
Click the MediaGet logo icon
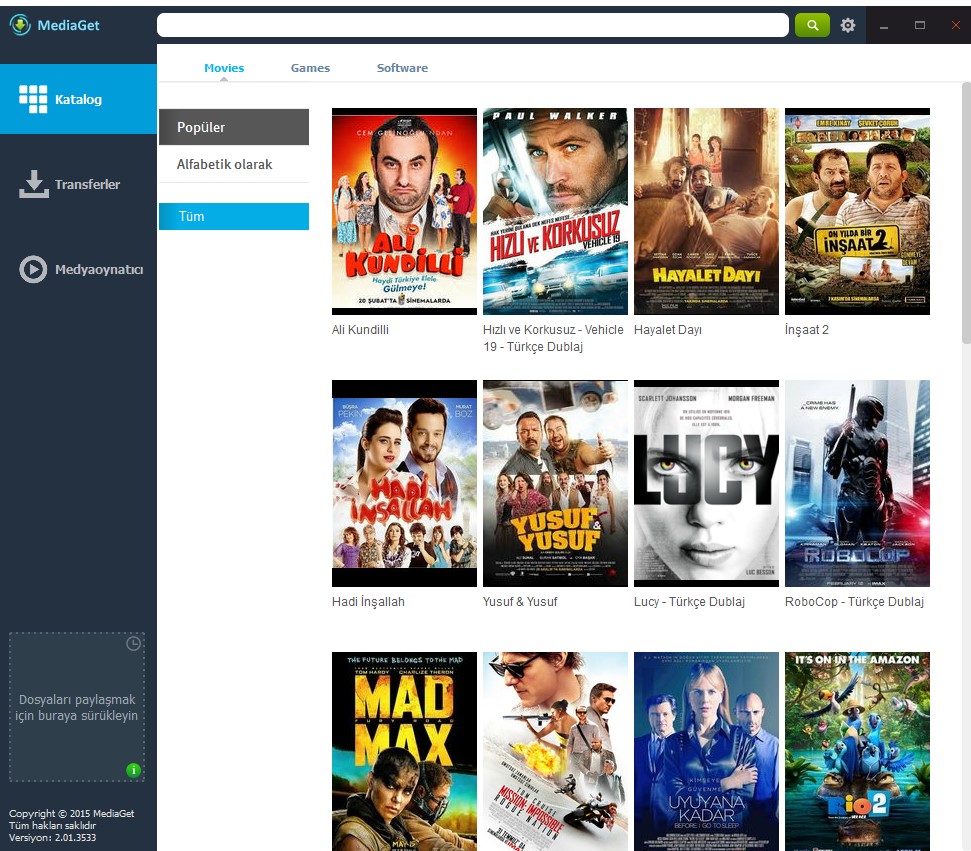[20, 25]
